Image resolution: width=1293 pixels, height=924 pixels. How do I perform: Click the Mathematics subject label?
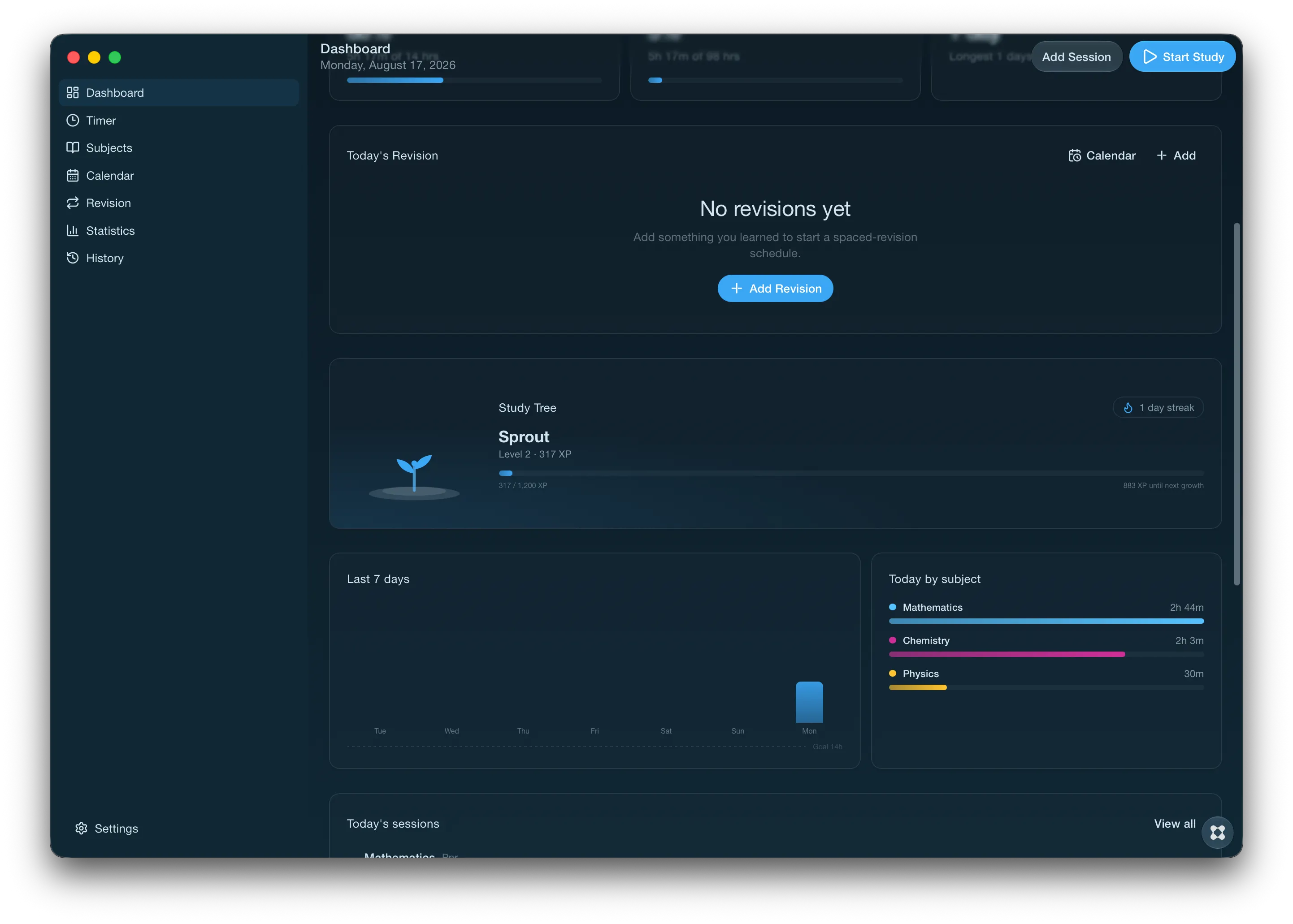[932, 607]
